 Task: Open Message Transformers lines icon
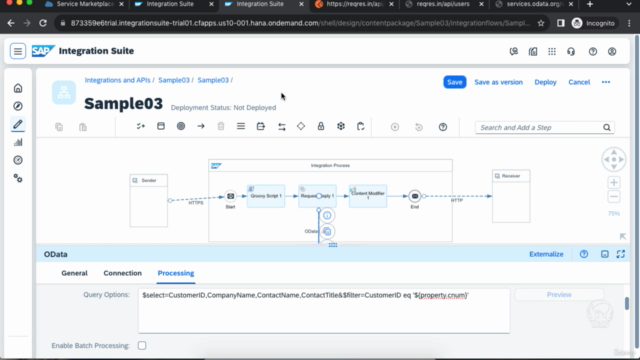[241, 127]
